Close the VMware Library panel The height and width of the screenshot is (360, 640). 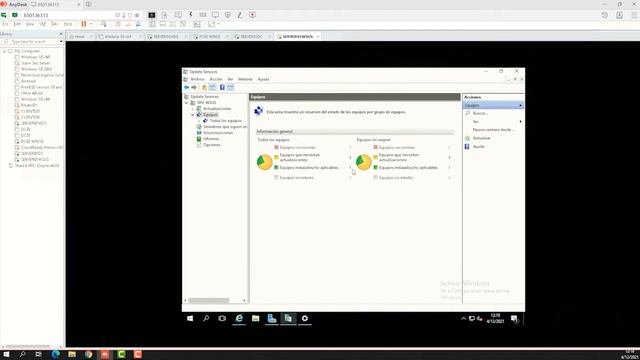click(61, 34)
